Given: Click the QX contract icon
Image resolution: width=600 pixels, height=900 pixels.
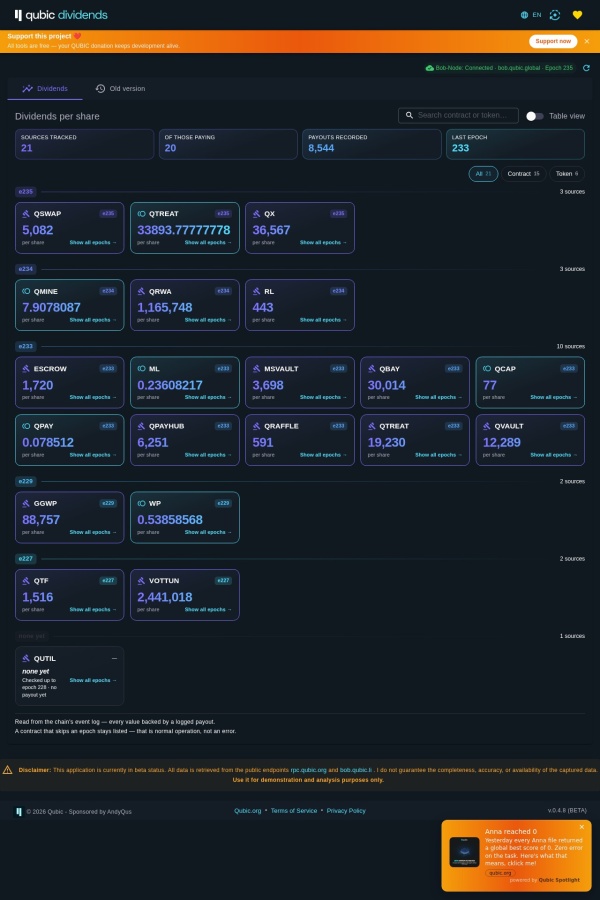Looking at the screenshot, I should [257, 214].
